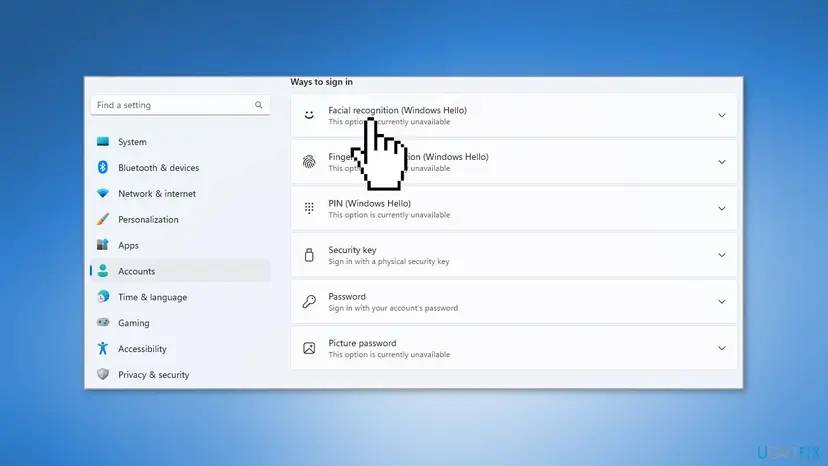Viewport: 828px width, 466px height.
Task: Select Accounts in the sidebar
Action: click(x=181, y=271)
